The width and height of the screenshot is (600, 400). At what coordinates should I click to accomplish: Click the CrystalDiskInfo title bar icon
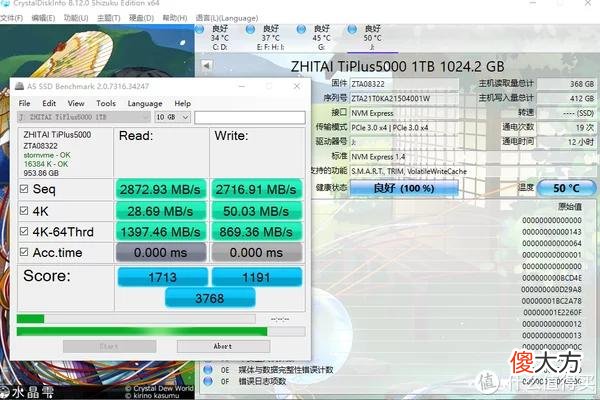[x=5, y=3]
